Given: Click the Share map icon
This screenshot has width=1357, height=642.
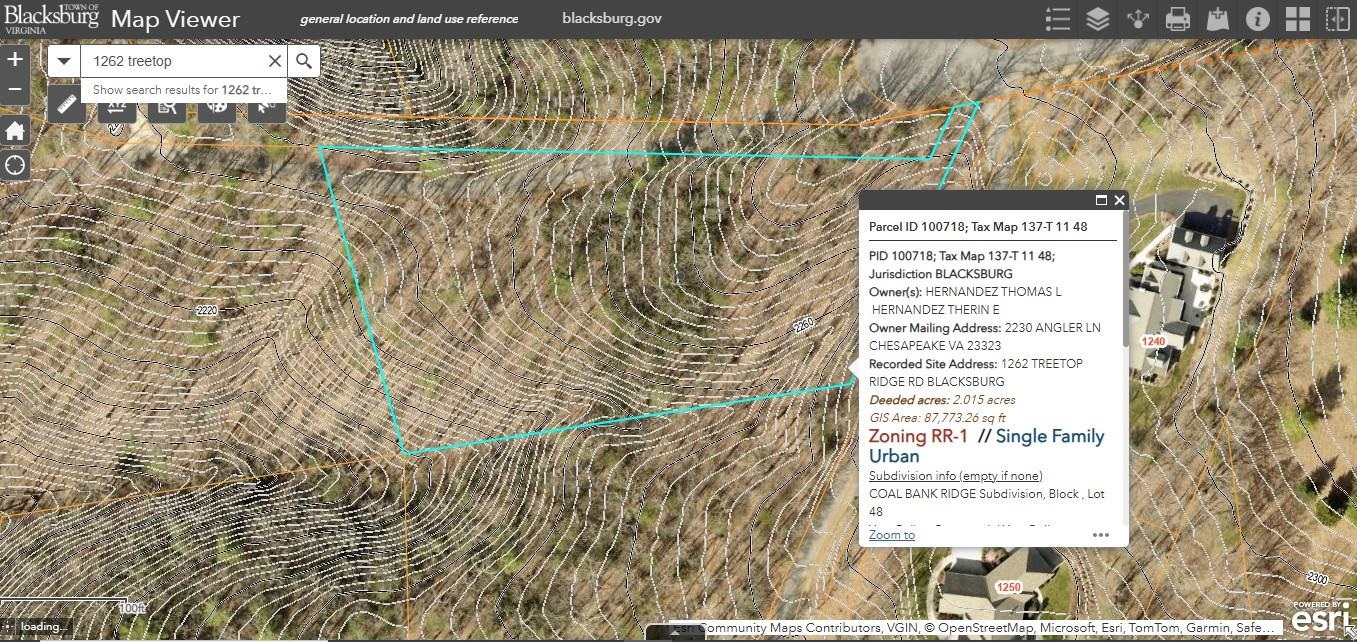Looking at the screenshot, I should [x=1138, y=19].
